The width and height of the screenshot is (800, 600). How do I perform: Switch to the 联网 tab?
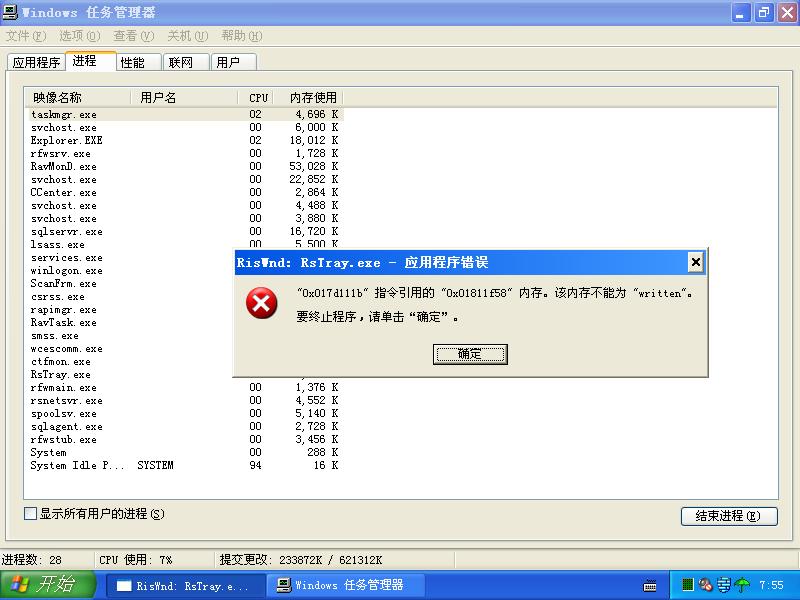point(186,62)
